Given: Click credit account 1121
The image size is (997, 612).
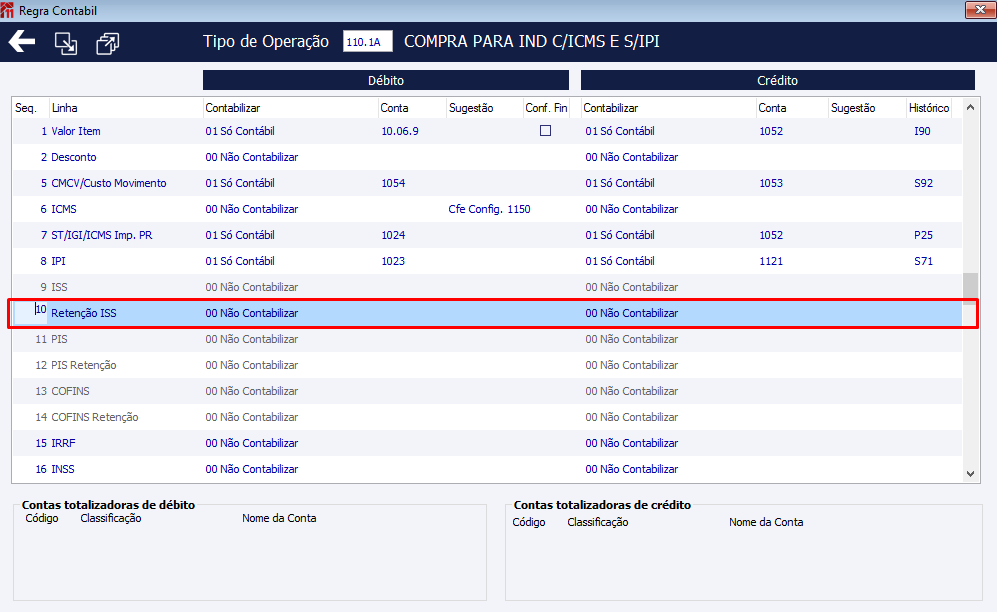Looking at the screenshot, I should [x=771, y=261].
